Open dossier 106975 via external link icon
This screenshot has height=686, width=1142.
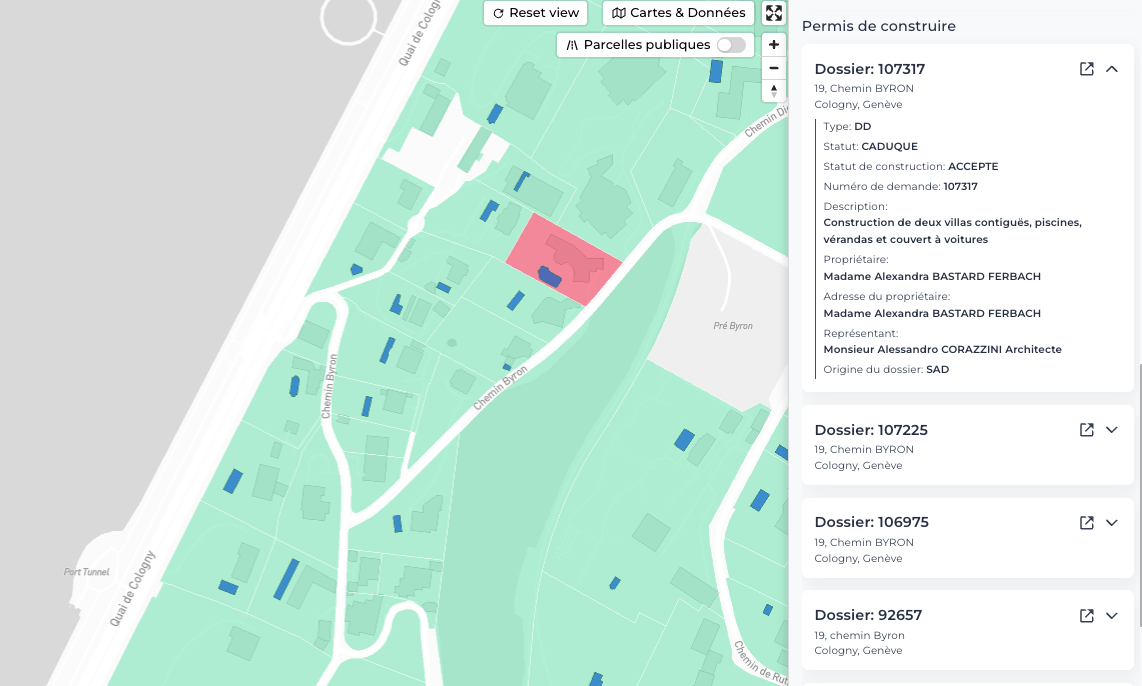pyautogui.click(x=1086, y=522)
